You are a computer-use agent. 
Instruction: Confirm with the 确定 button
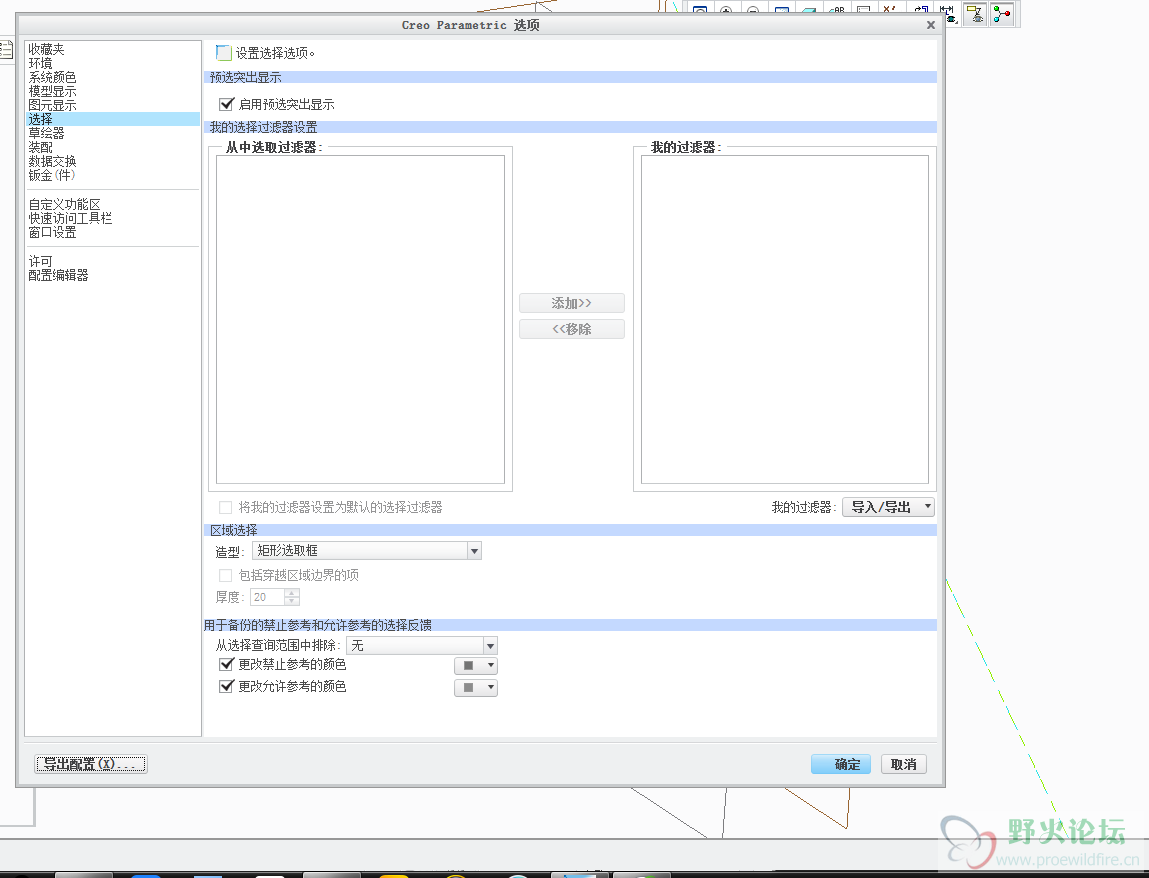tap(841, 764)
